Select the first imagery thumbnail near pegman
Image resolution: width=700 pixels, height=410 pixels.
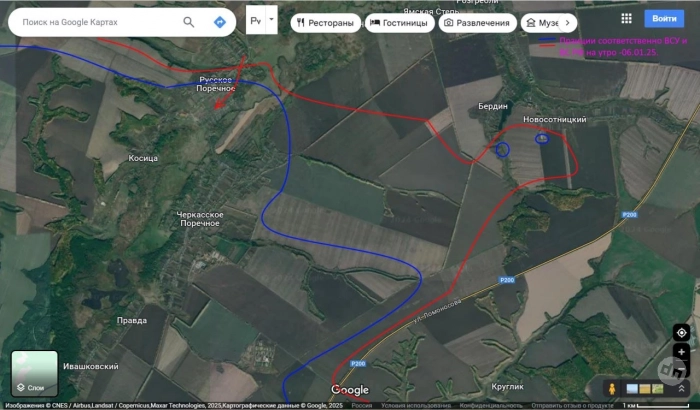(x=632, y=389)
